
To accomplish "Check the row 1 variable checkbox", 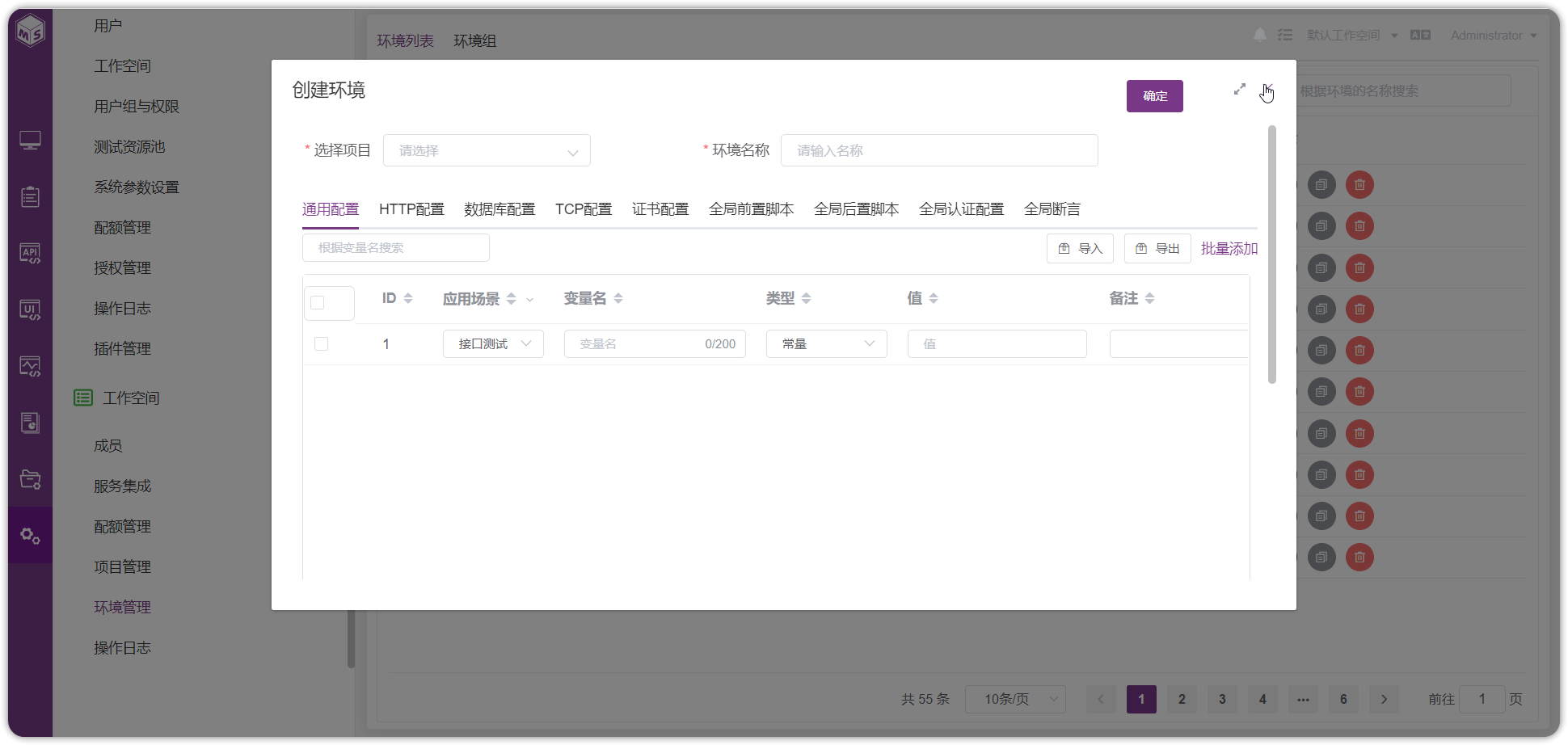I will point(321,343).
